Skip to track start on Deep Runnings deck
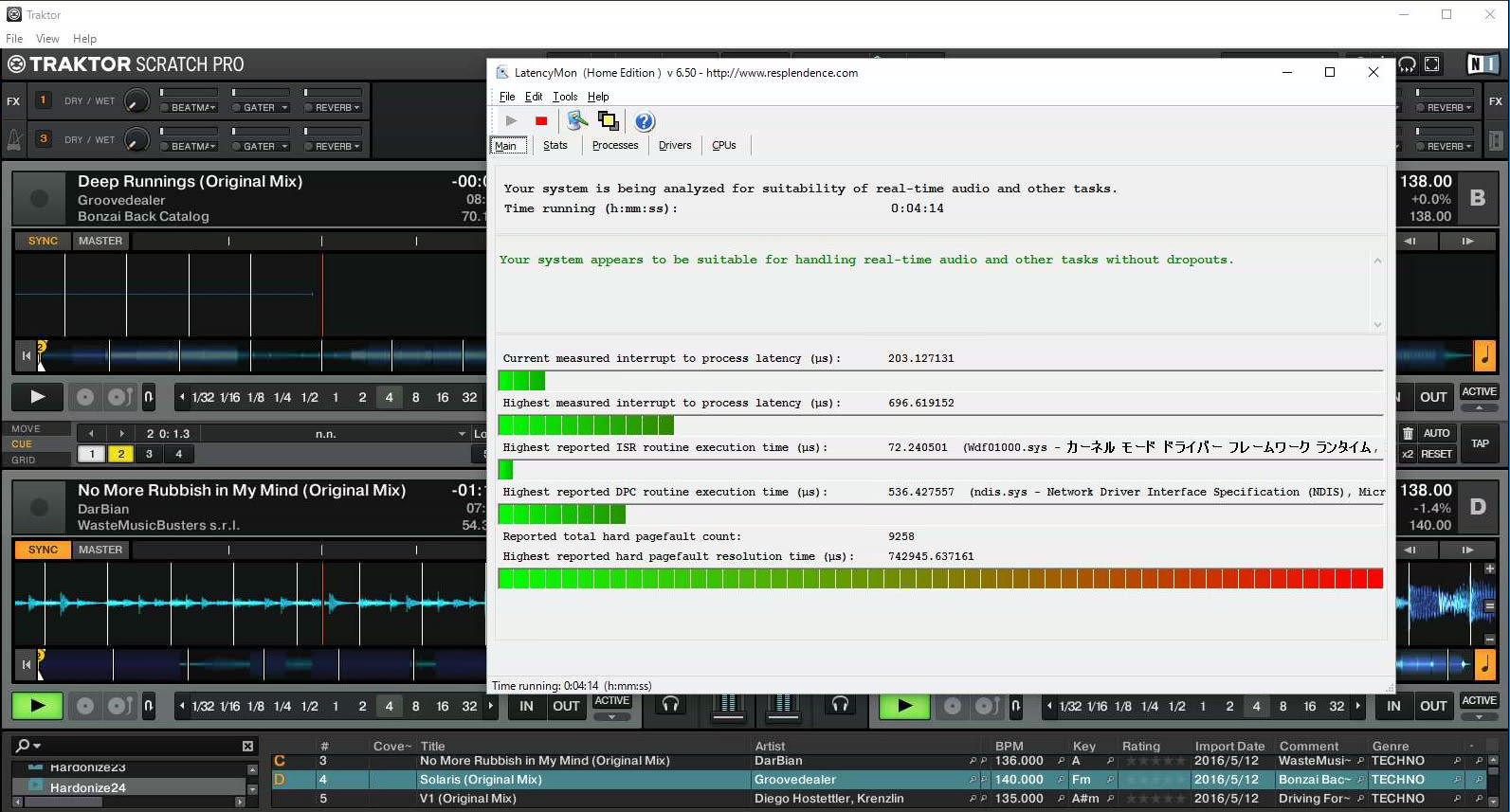1510x812 pixels. [x=26, y=355]
